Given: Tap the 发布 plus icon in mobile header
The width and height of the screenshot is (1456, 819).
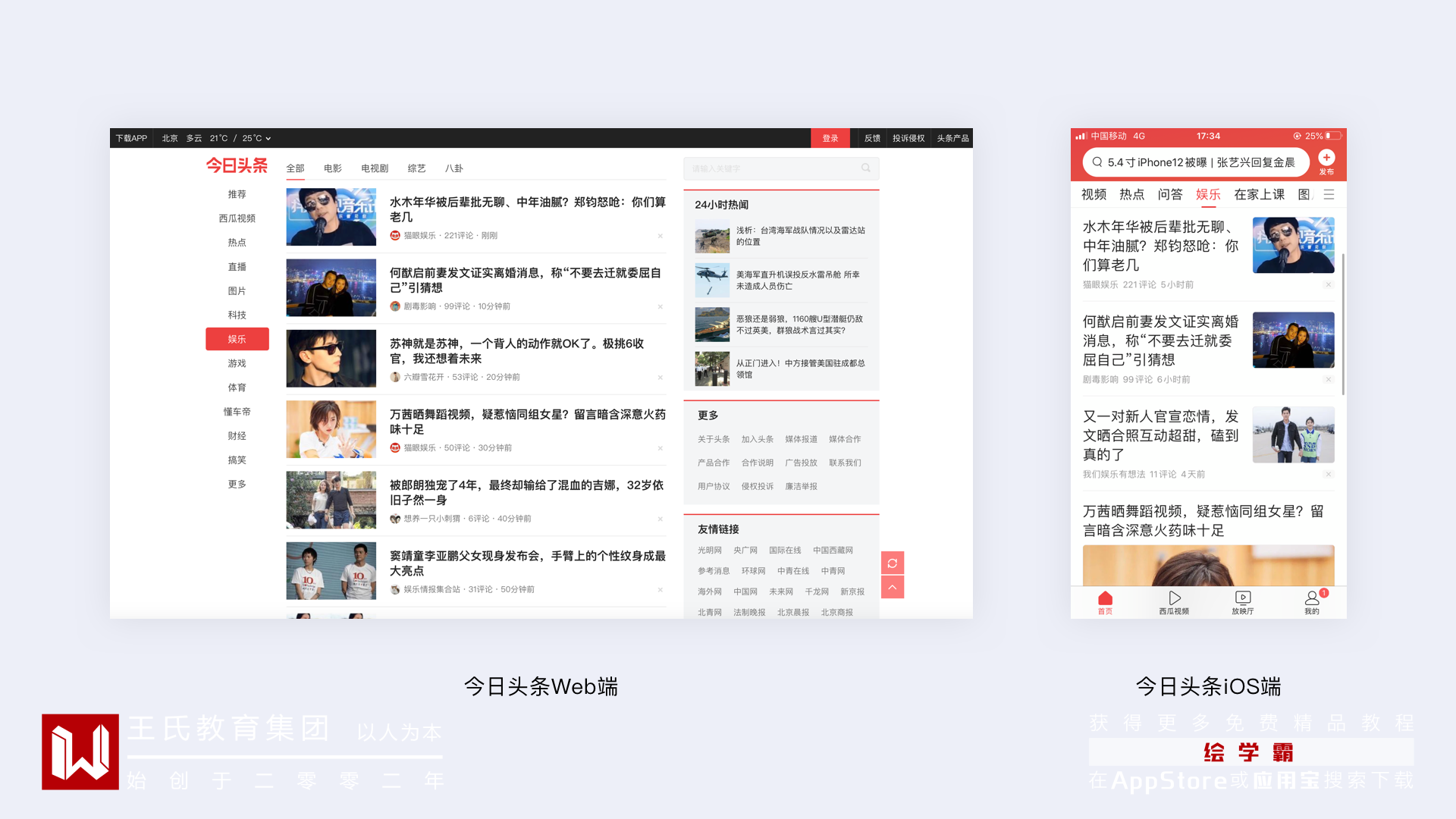Looking at the screenshot, I should pyautogui.click(x=1326, y=158).
